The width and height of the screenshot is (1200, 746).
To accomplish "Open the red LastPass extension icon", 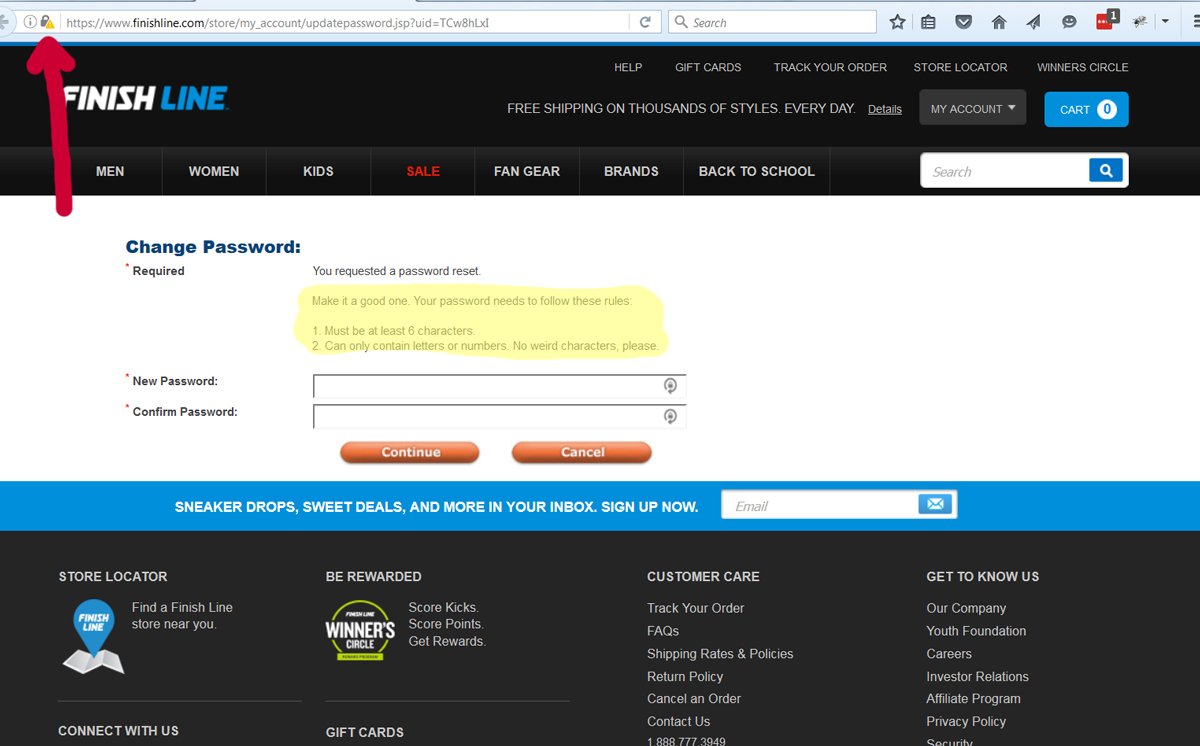I will tap(1106, 21).
